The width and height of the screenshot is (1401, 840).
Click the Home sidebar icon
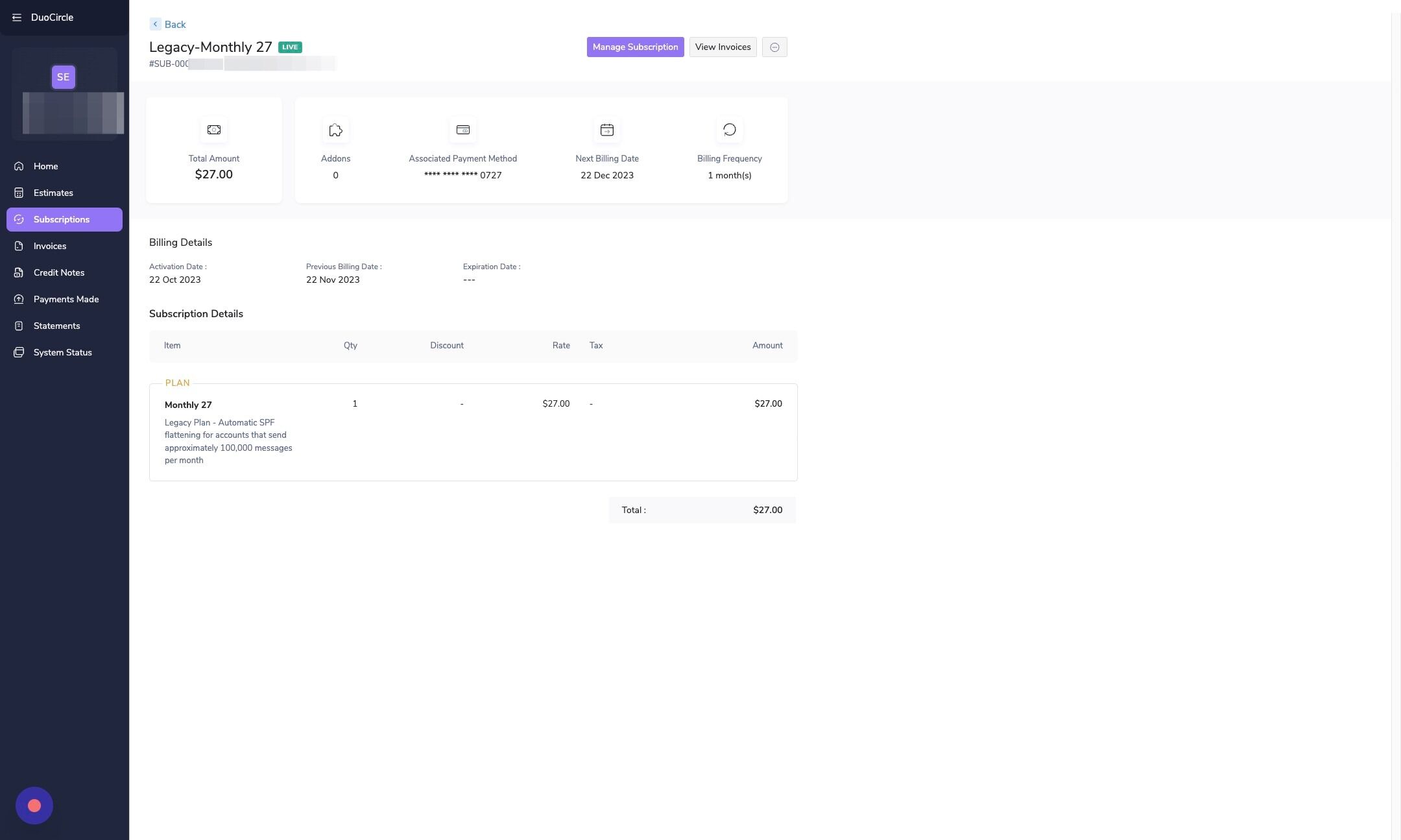click(x=19, y=166)
